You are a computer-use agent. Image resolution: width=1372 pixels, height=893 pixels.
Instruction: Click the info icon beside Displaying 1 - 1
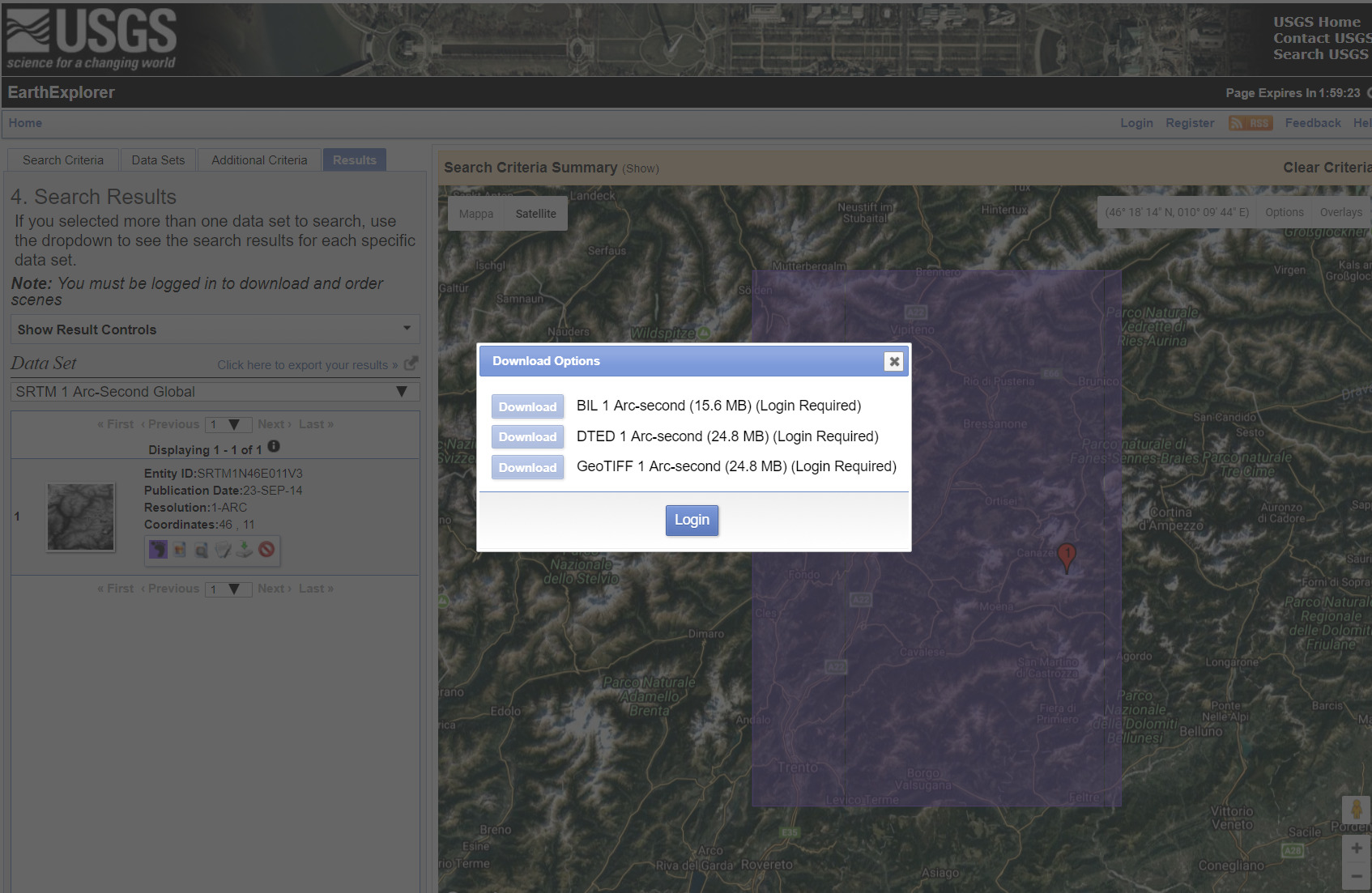click(x=274, y=446)
